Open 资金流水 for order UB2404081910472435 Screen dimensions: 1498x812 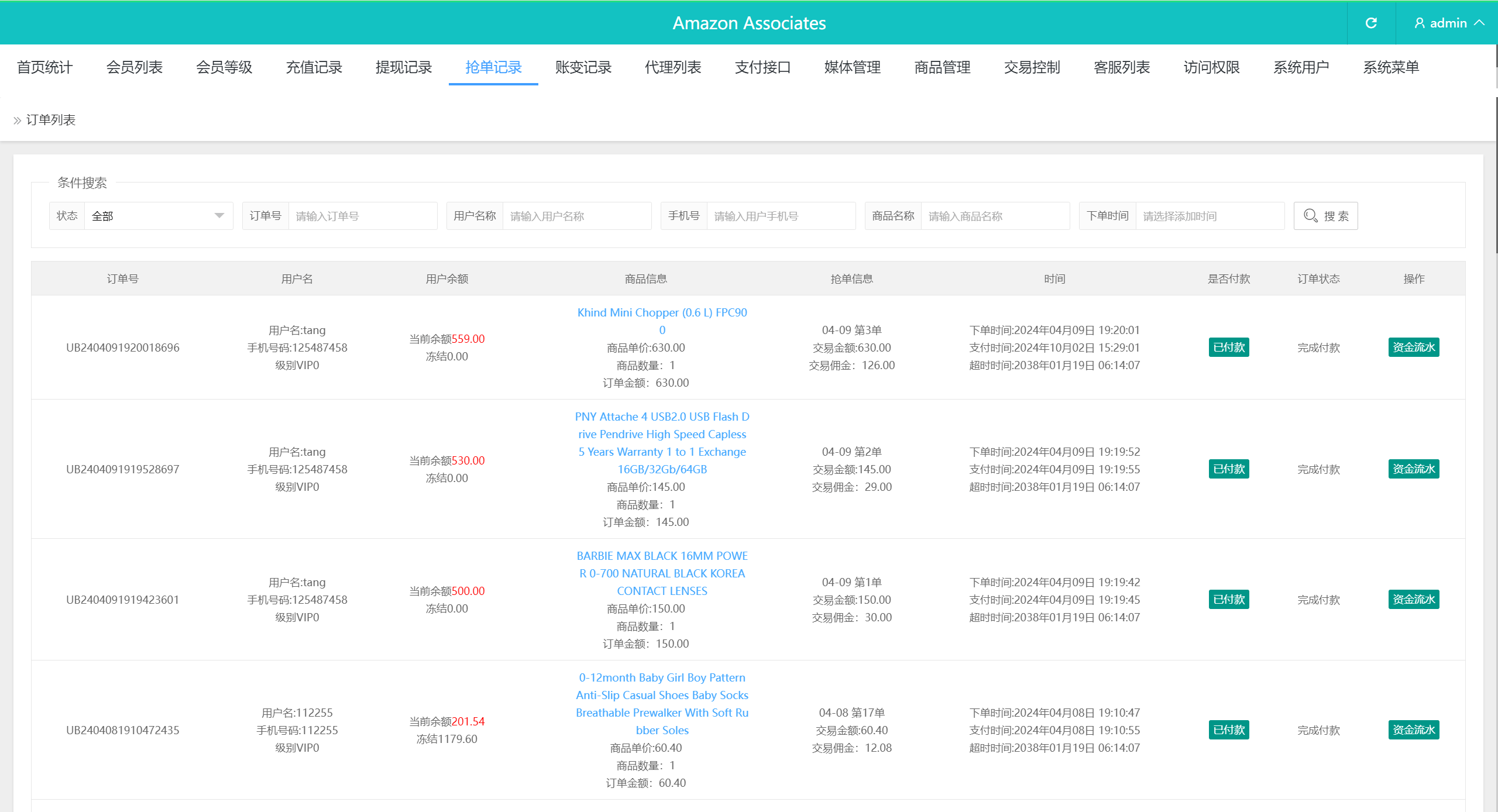point(1414,730)
